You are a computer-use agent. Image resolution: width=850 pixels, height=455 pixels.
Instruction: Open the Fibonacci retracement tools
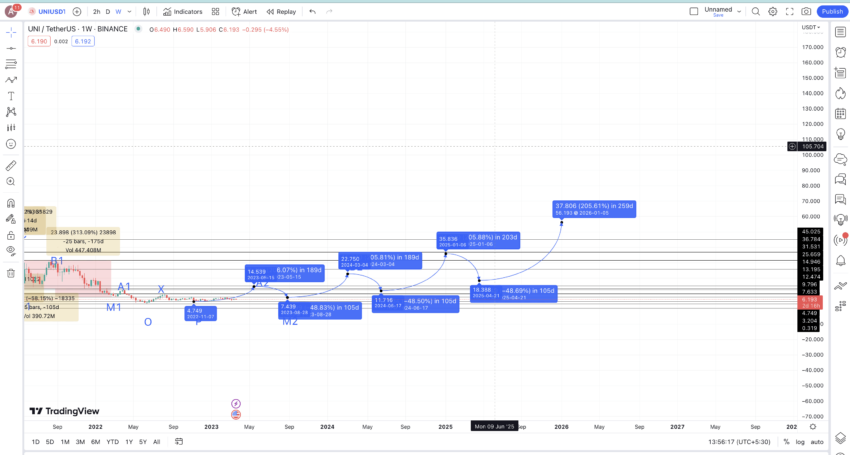click(10, 65)
